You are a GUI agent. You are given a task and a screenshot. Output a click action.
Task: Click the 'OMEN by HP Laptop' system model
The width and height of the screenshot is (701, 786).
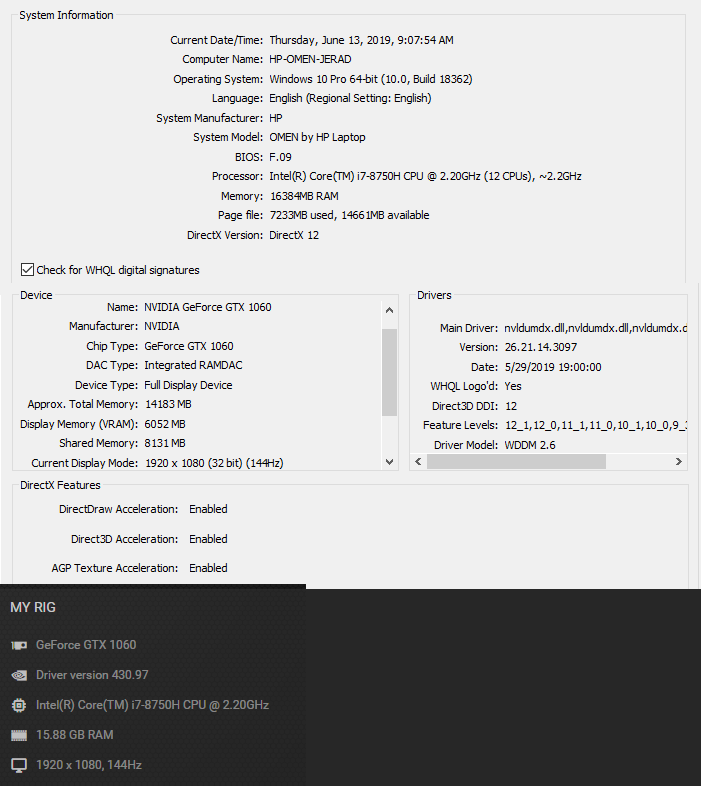(317, 137)
